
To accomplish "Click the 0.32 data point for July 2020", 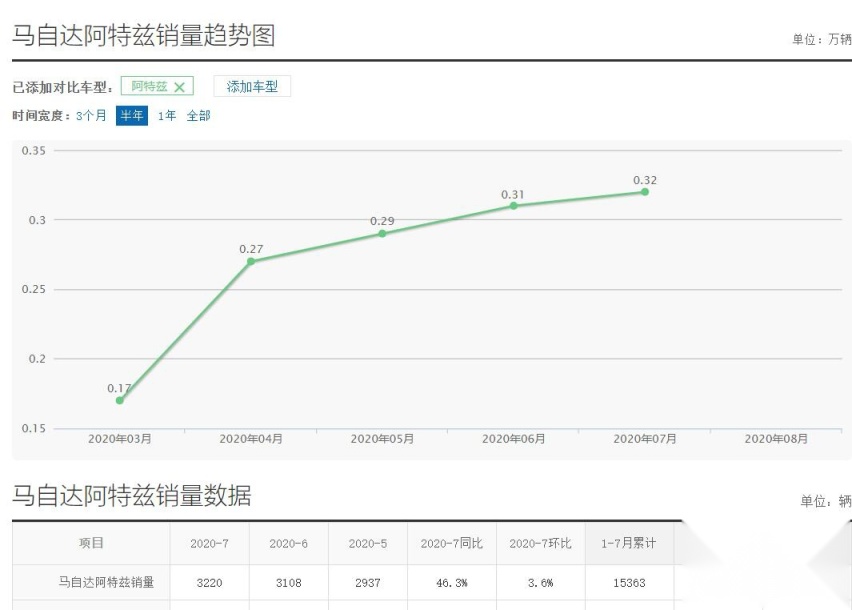I will coord(644,192).
